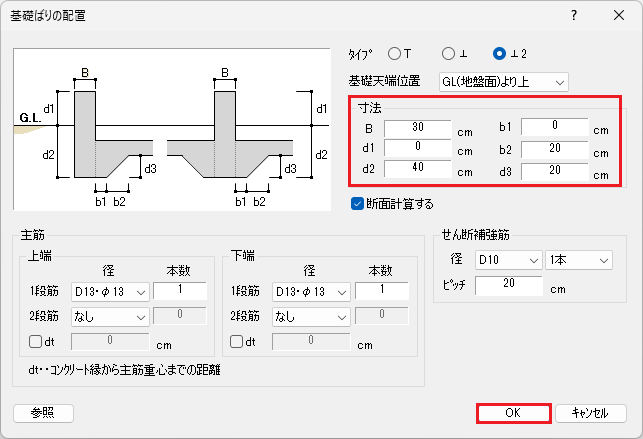Click the ピッチ input field
The image size is (643, 439).
pyautogui.click(x=508, y=286)
